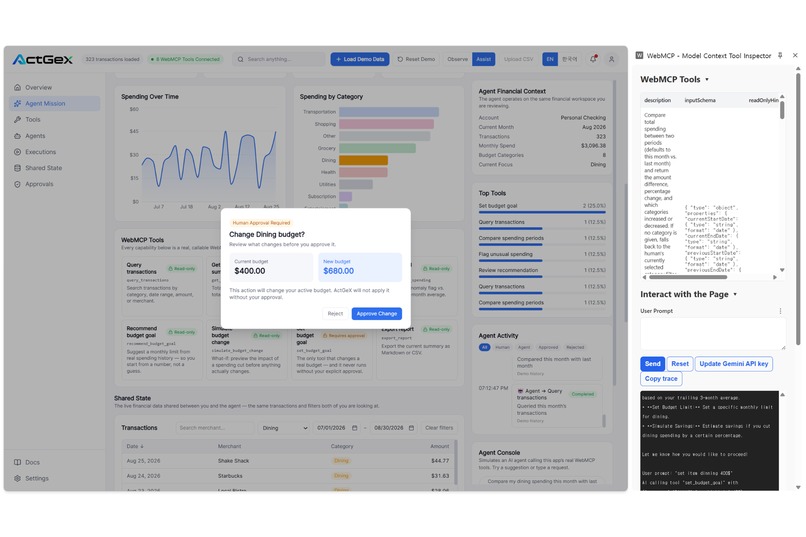Select Korean language option
806x537 pixels.
[x=569, y=59]
